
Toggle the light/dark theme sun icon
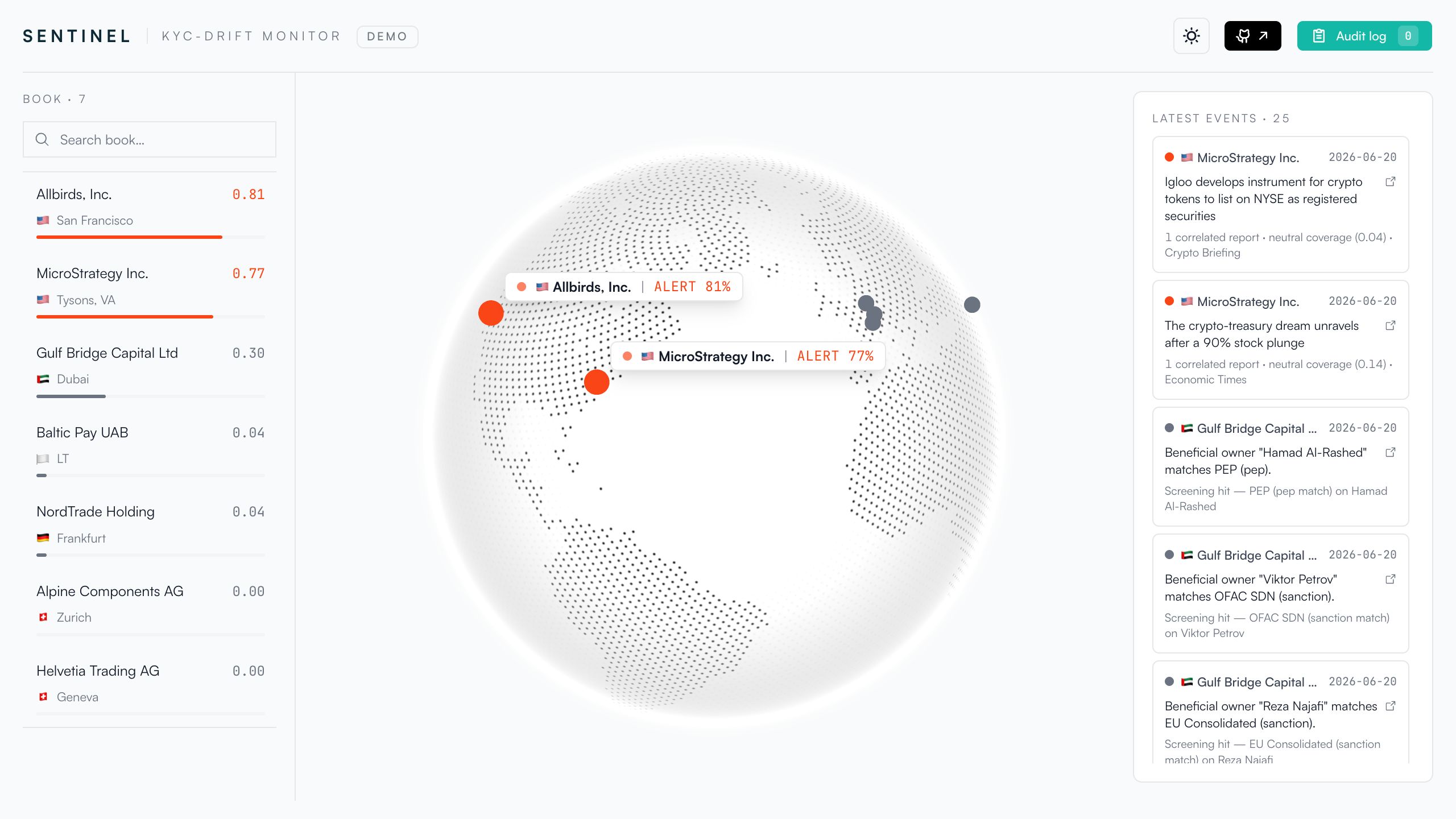1191,36
